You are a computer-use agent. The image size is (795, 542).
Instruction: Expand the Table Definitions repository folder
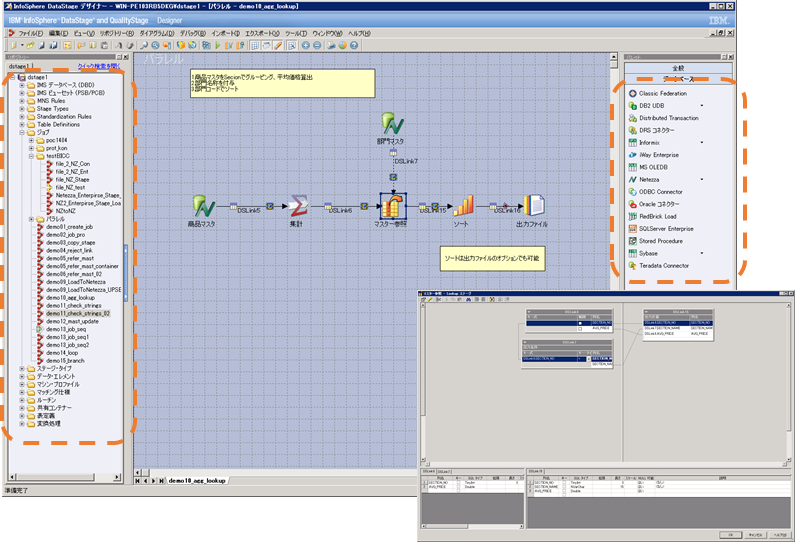[x=22, y=124]
